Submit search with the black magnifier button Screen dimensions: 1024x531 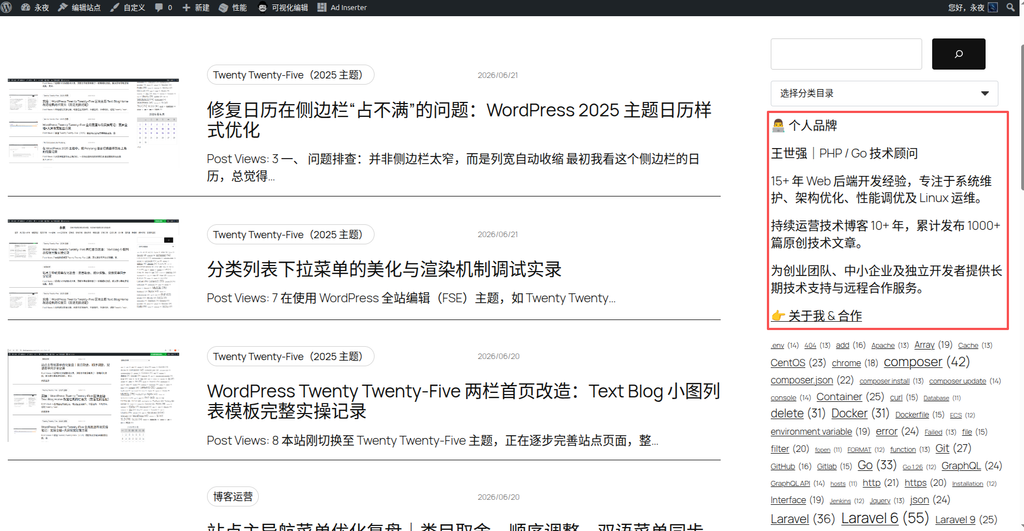tap(958, 54)
